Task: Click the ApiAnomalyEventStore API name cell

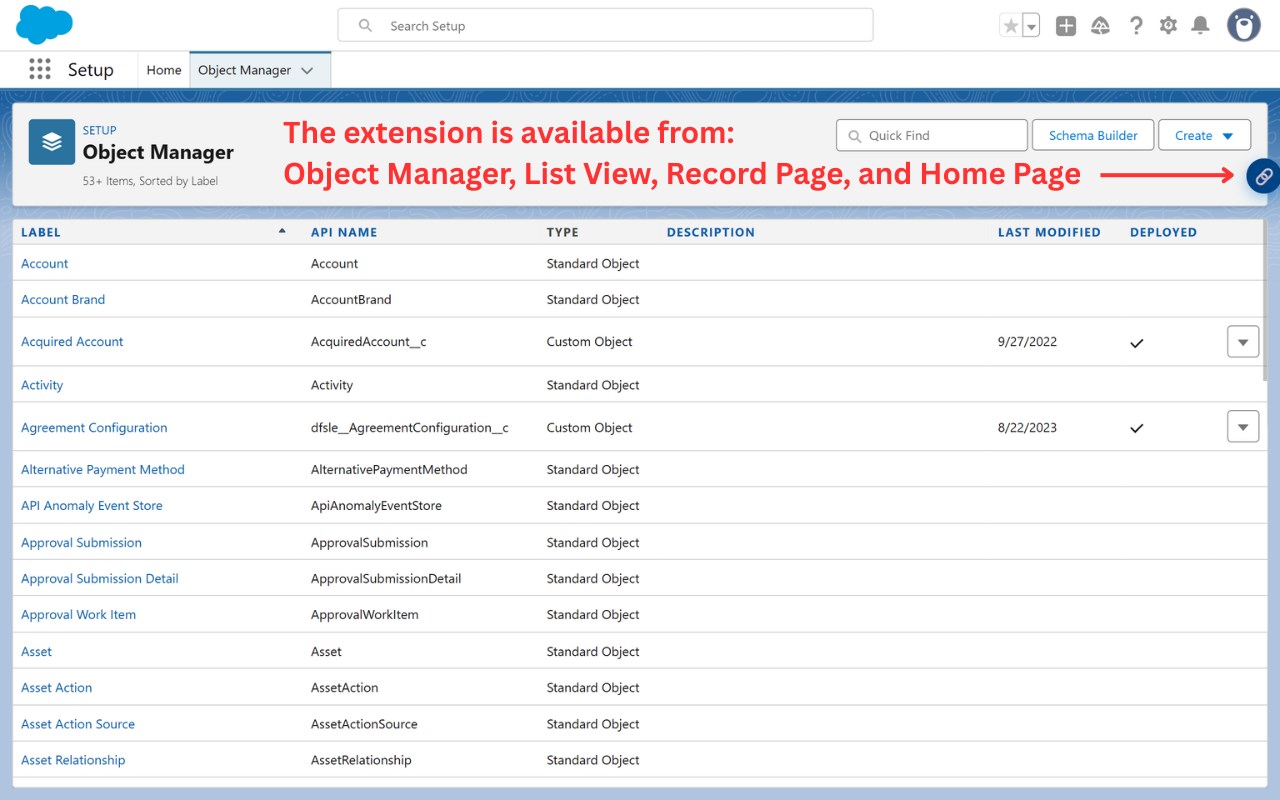Action: click(x=376, y=505)
